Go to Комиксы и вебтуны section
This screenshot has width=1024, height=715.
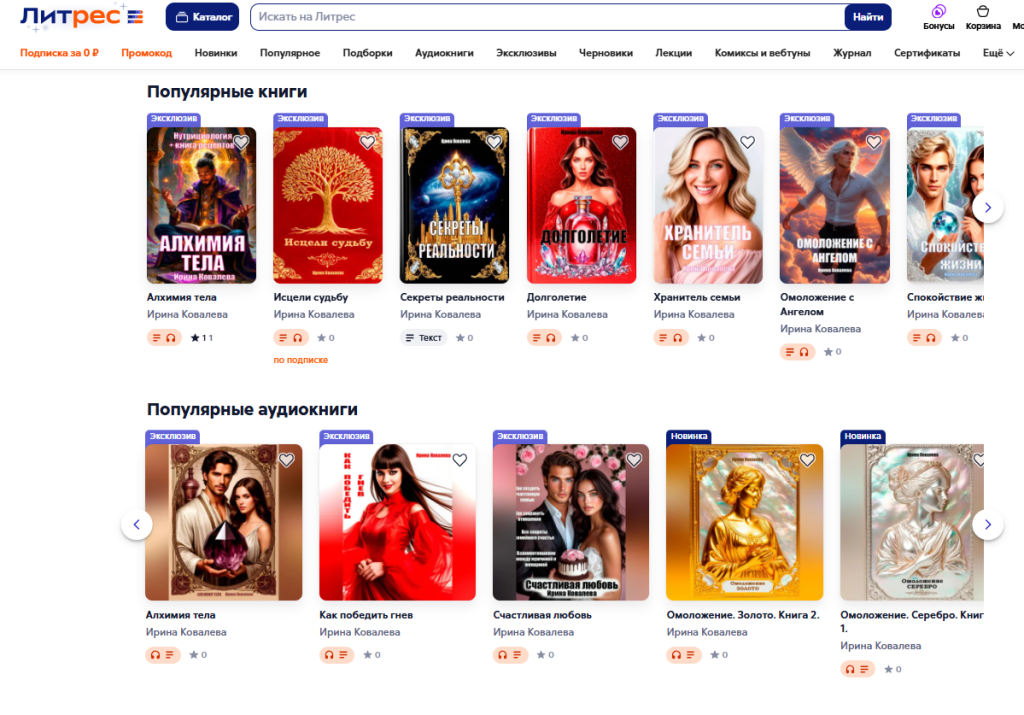(762, 53)
